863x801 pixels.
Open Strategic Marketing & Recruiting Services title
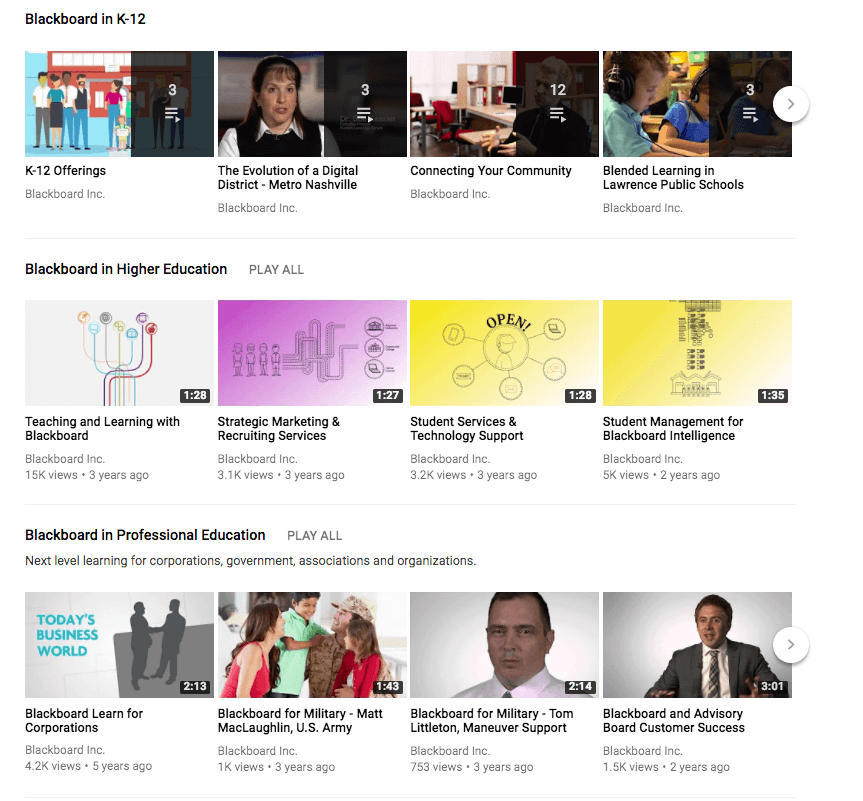click(x=278, y=429)
